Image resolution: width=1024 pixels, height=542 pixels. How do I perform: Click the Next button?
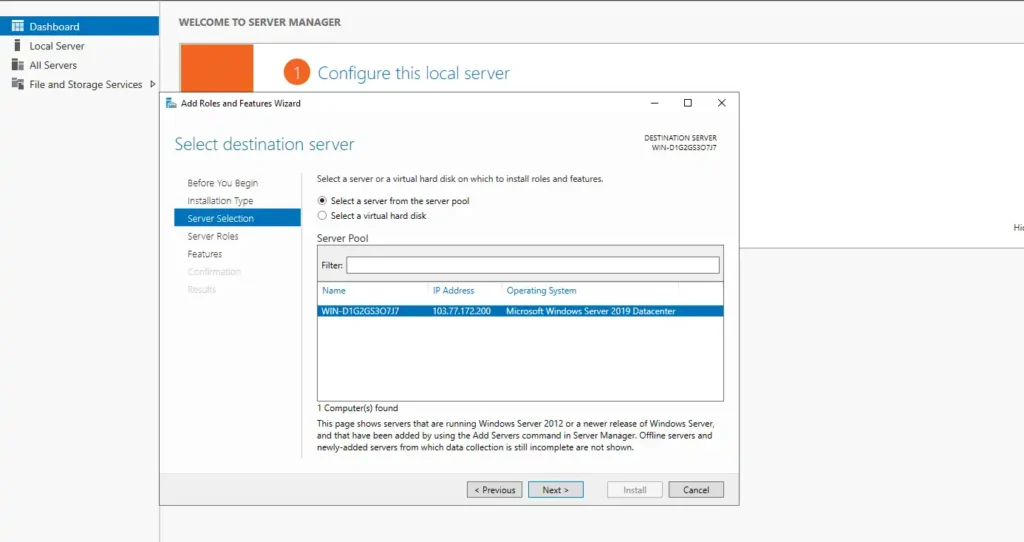coord(555,490)
